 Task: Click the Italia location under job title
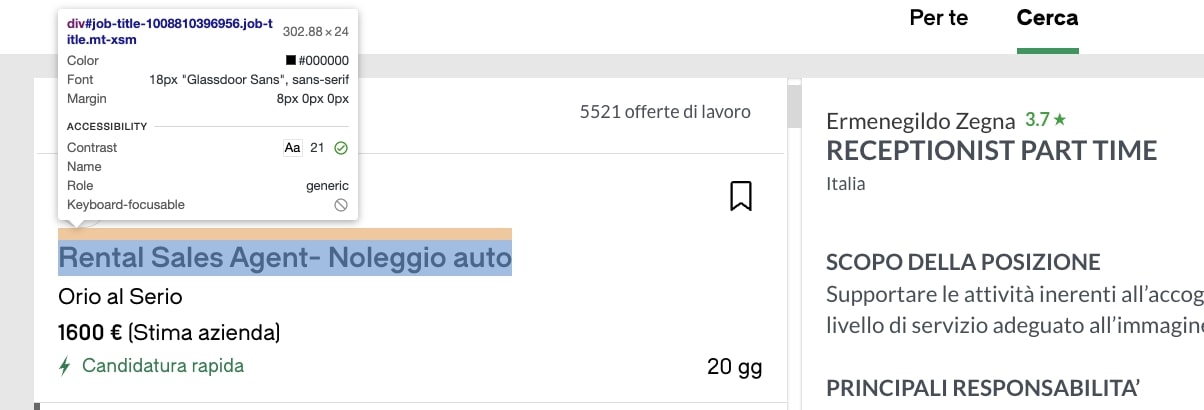tap(845, 184)
